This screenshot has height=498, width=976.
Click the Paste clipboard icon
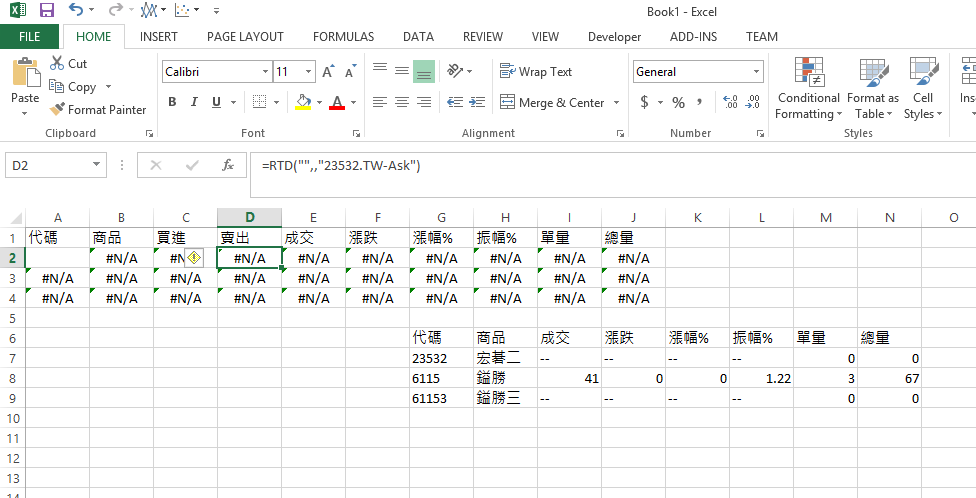click(x=26, y=72)
